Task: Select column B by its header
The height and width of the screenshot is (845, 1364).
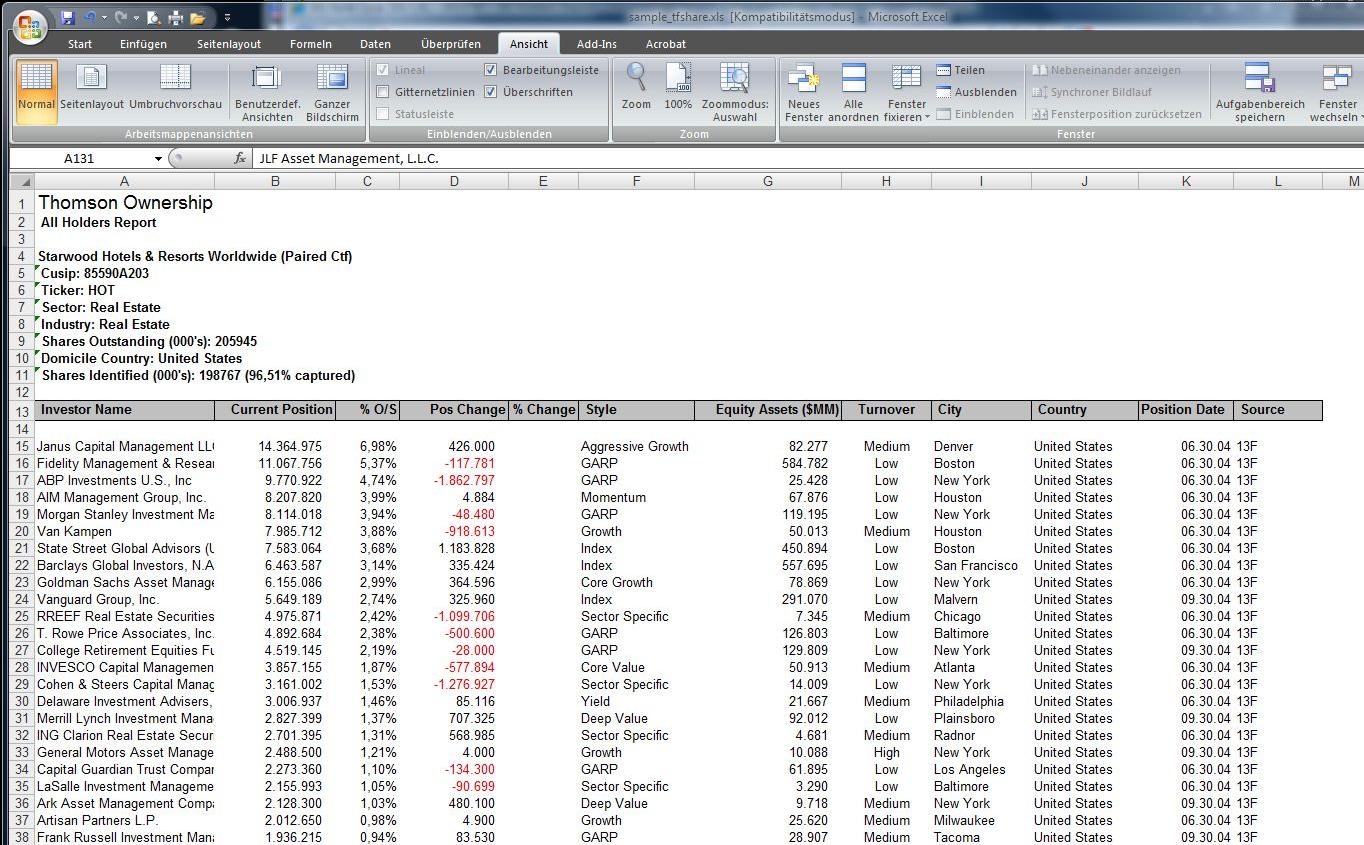Action: pos(275,181)
